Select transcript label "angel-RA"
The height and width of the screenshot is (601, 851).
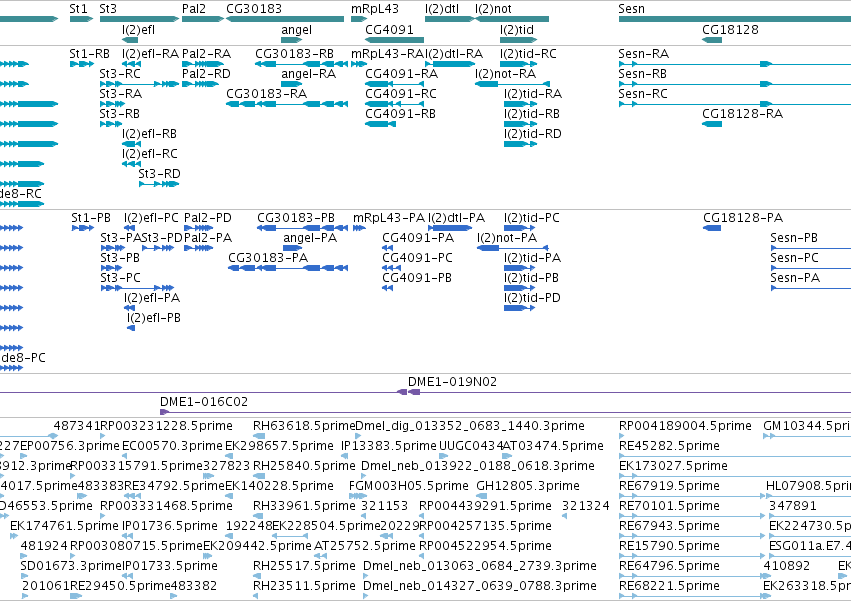[308, 74]
